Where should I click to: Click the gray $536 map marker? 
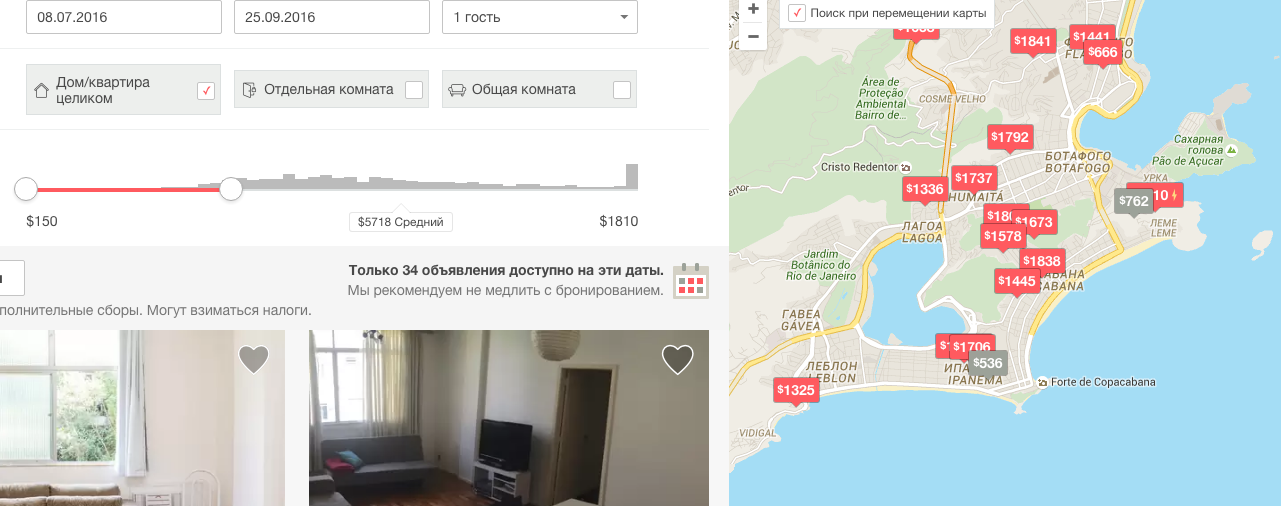point(988,363)
